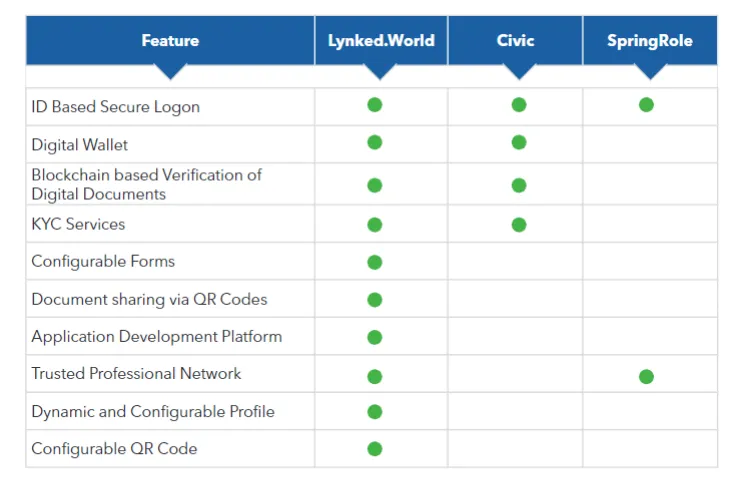Click Lynked.World dot for Digital Wallet
Image resolution: width=739 pixels, height=492 pixels.
coord(375,142)
